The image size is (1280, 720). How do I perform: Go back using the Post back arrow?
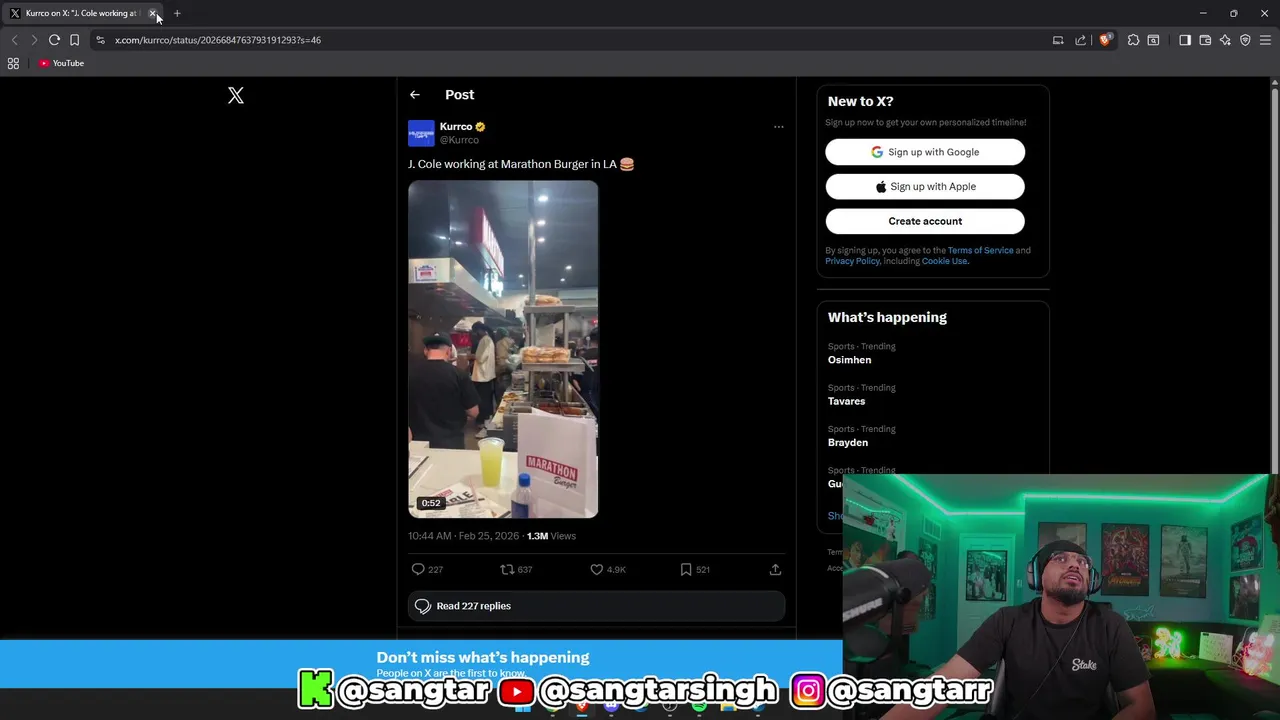(x=414, y=94)
